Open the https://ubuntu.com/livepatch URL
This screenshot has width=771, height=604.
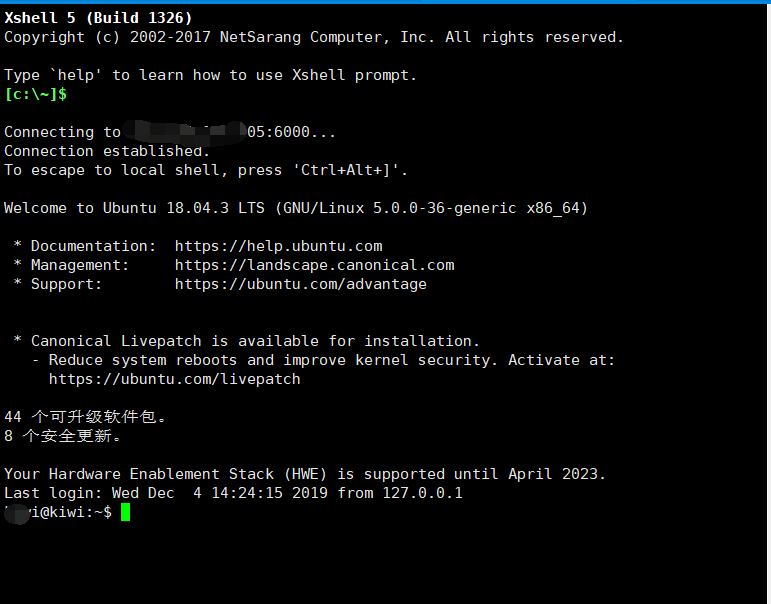(x=174, y=379)
